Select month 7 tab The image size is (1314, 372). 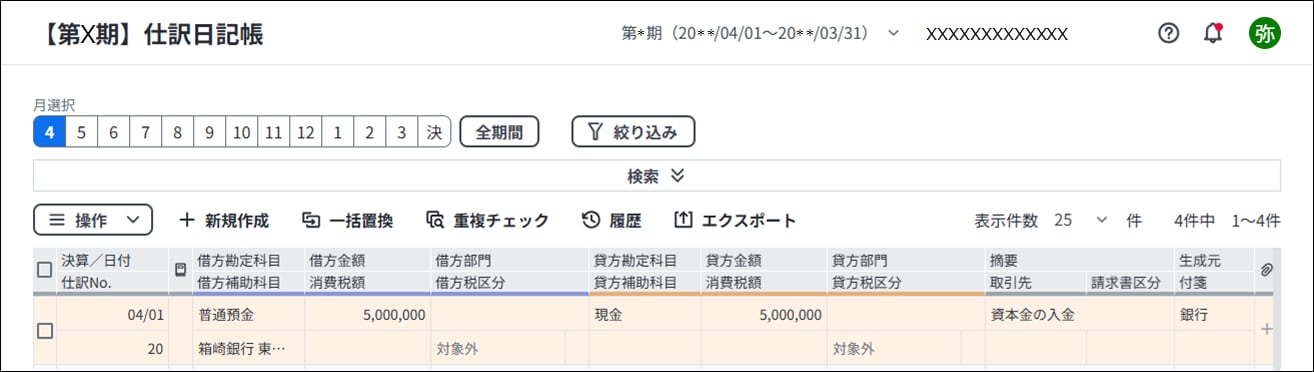145,131
